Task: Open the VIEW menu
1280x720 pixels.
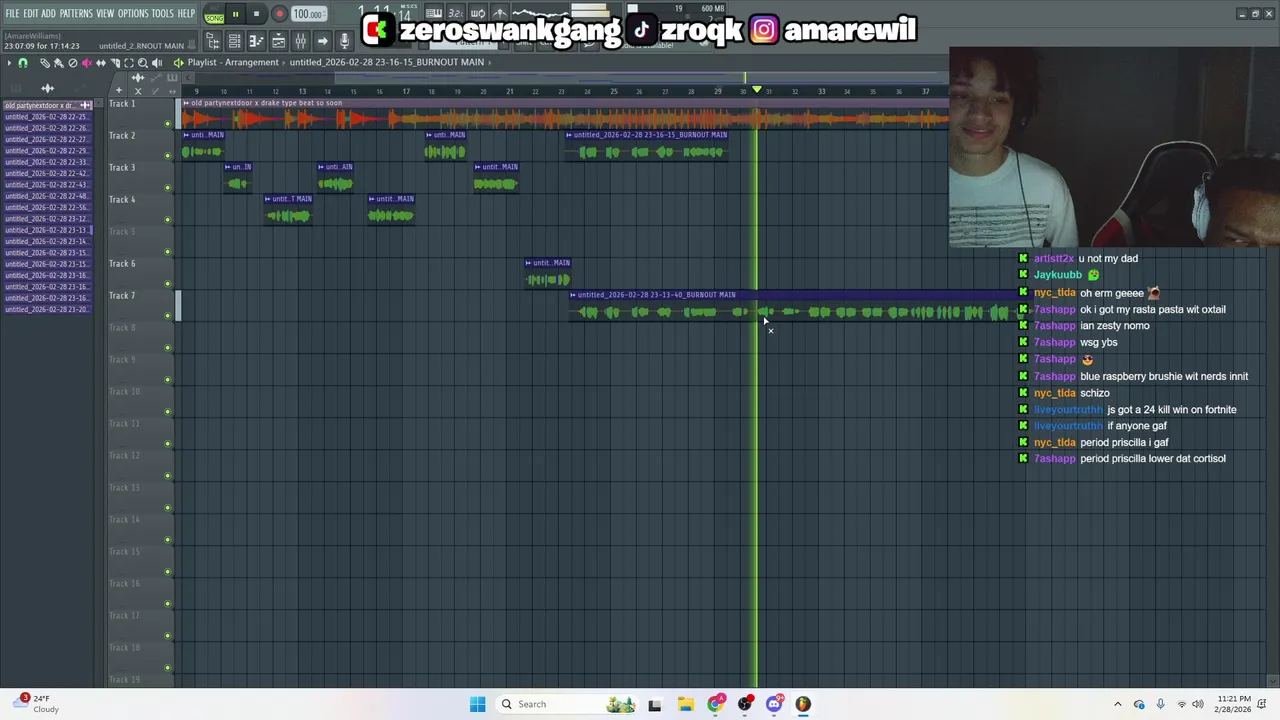Action: (105, 13)
